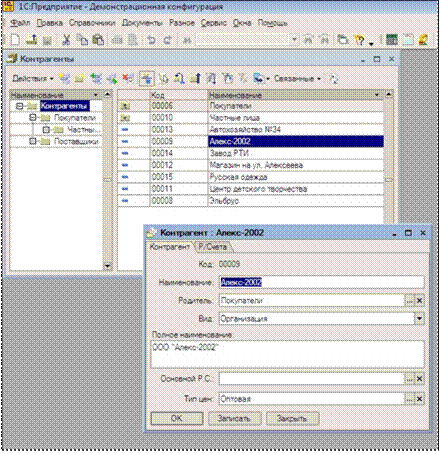Click the Copy icon in main toolbar
Image resolution: width=441 pixels, height=454 pixels.
(x=82, y=40)
